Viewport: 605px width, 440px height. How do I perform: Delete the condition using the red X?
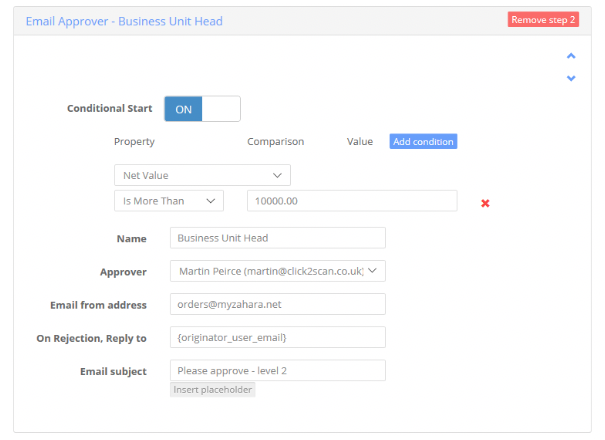[485, 203]
